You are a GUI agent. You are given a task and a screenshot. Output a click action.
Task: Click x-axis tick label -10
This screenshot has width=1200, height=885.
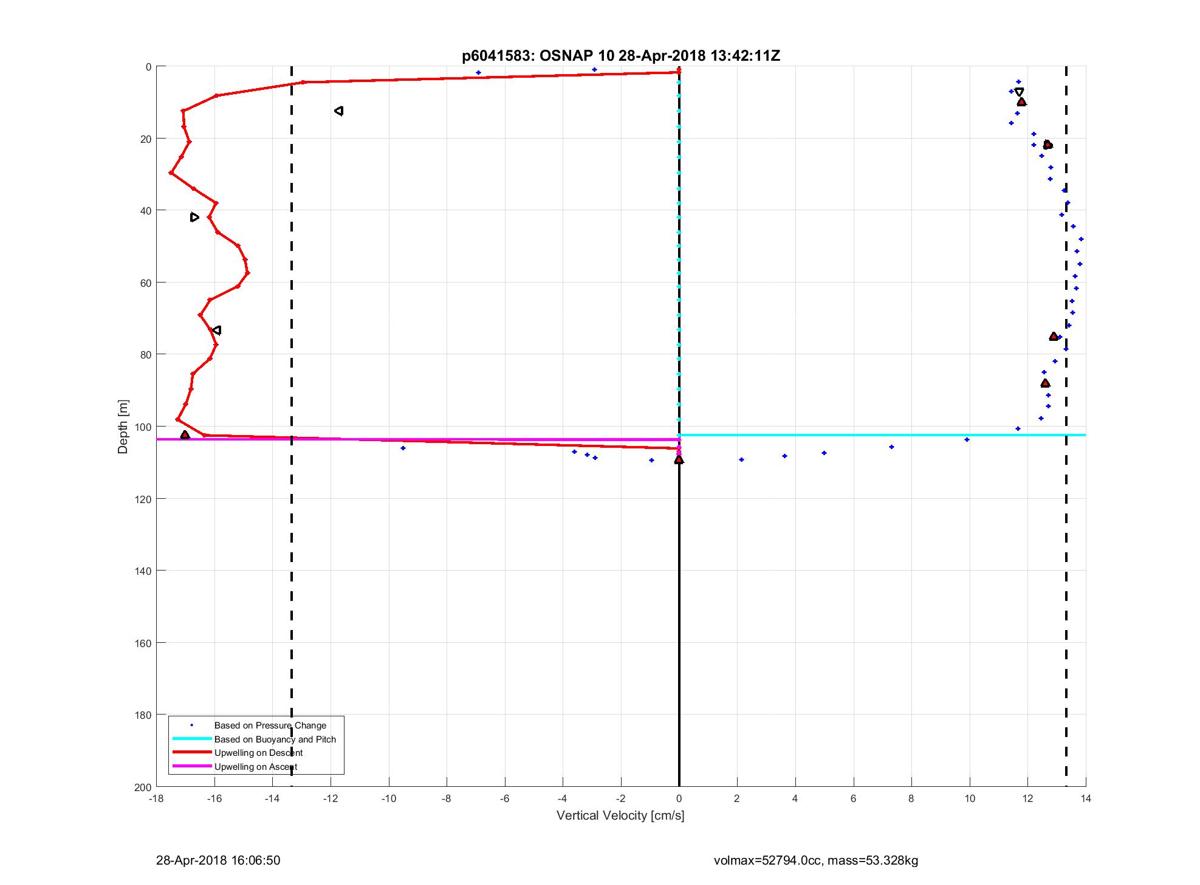(x=388, y=799)
